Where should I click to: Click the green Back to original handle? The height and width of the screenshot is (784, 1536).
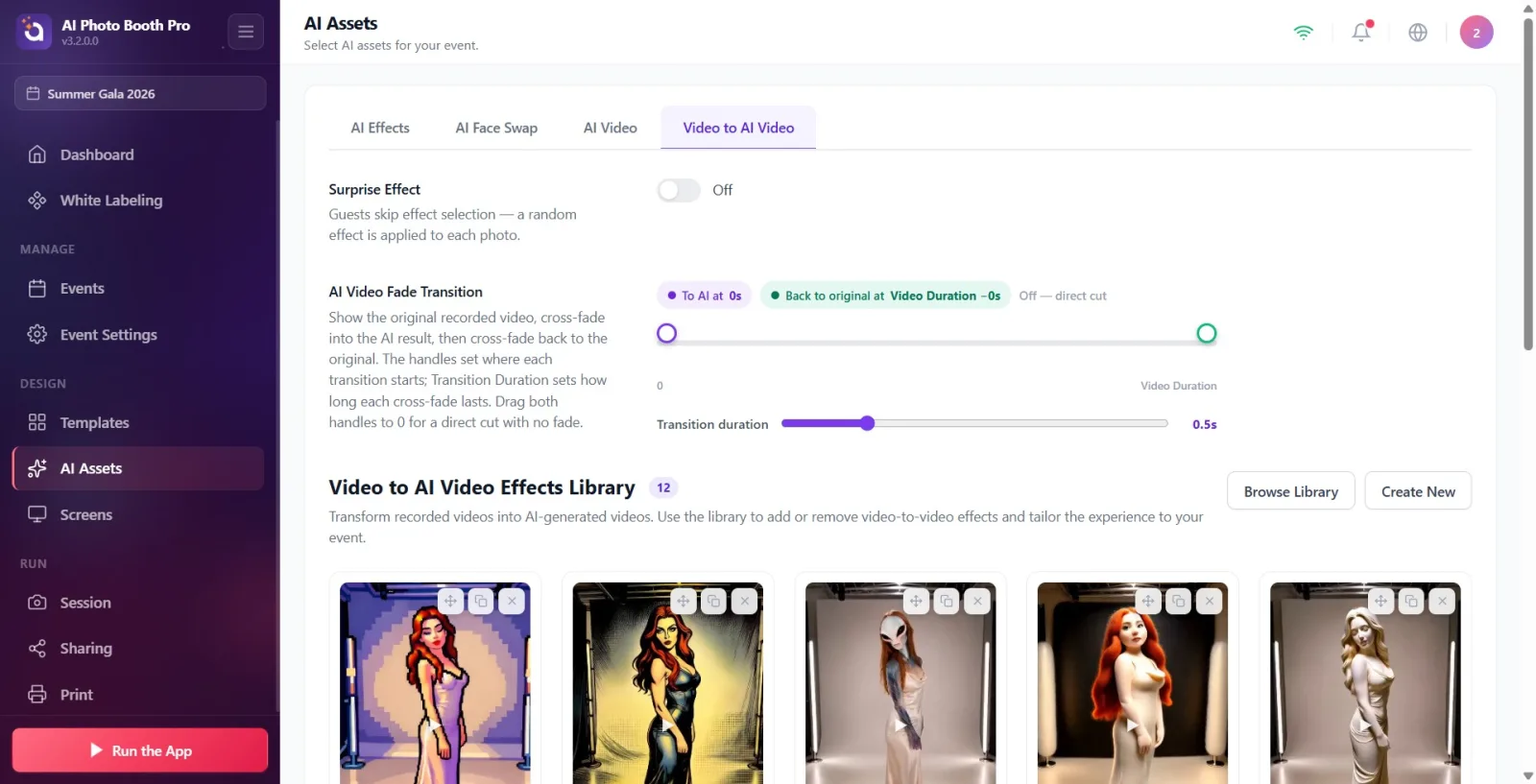coord(1207,333)
